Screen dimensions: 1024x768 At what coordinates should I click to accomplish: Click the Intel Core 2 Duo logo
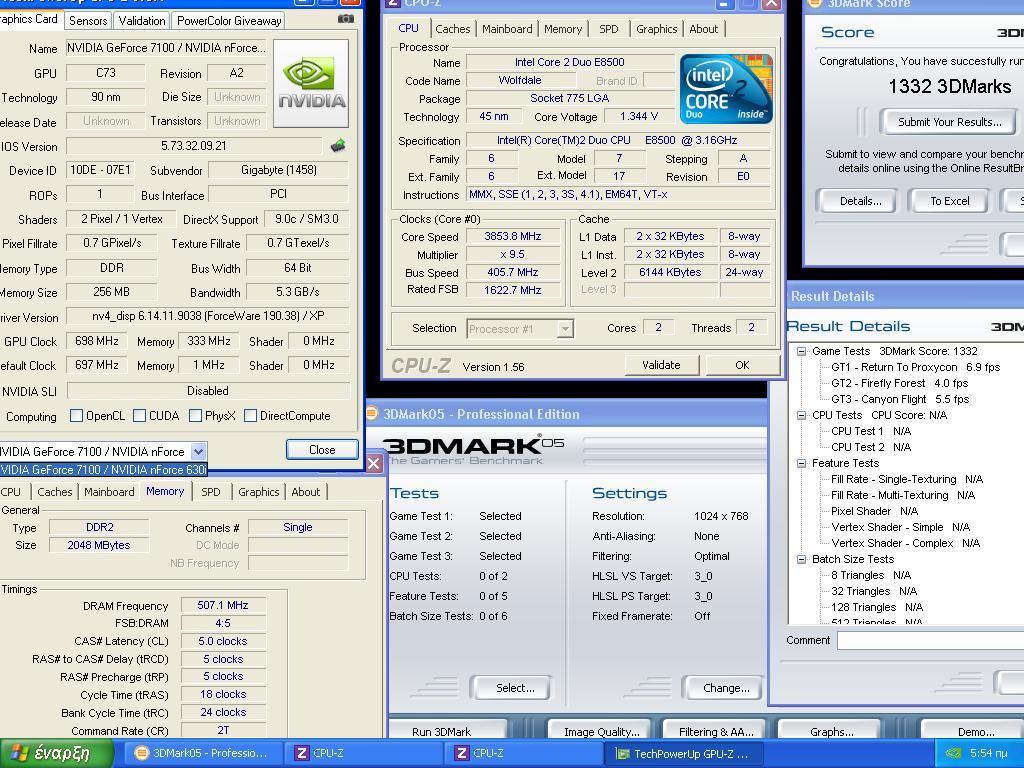[x=726, y=89]
